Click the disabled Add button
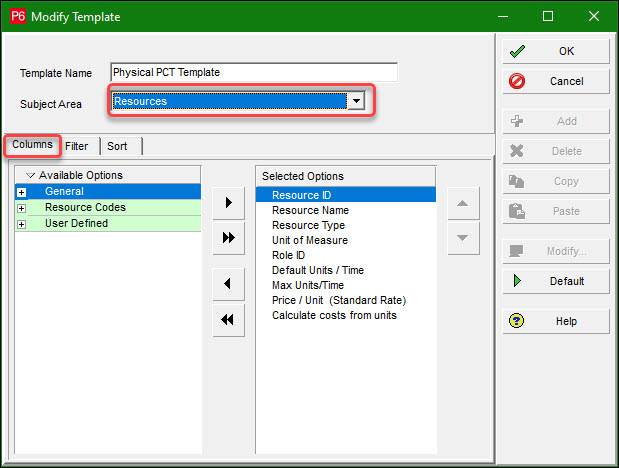Screen dimensions: 619x468 (556, 121)
